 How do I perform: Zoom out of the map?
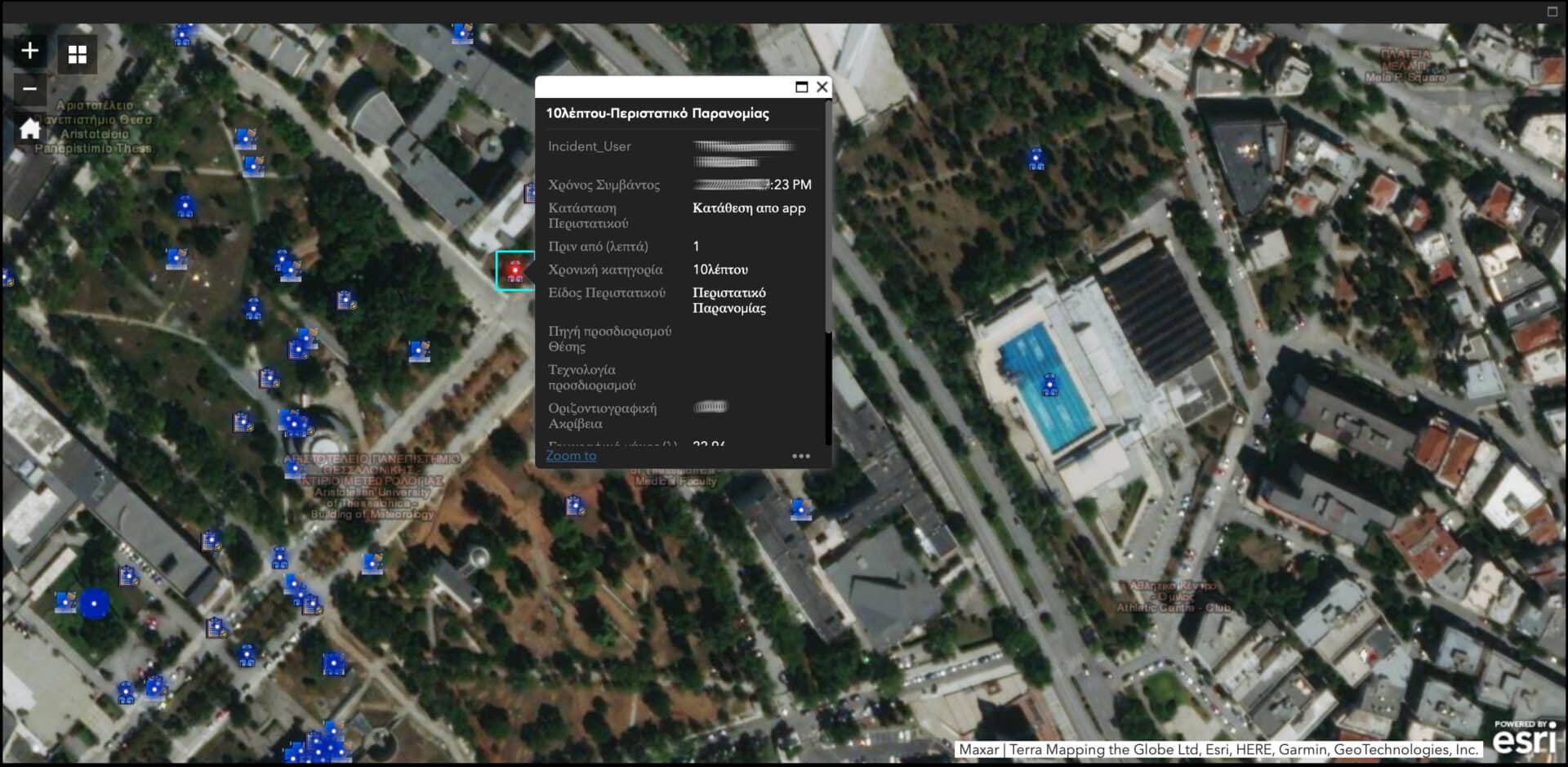click(x=29, y=89)
